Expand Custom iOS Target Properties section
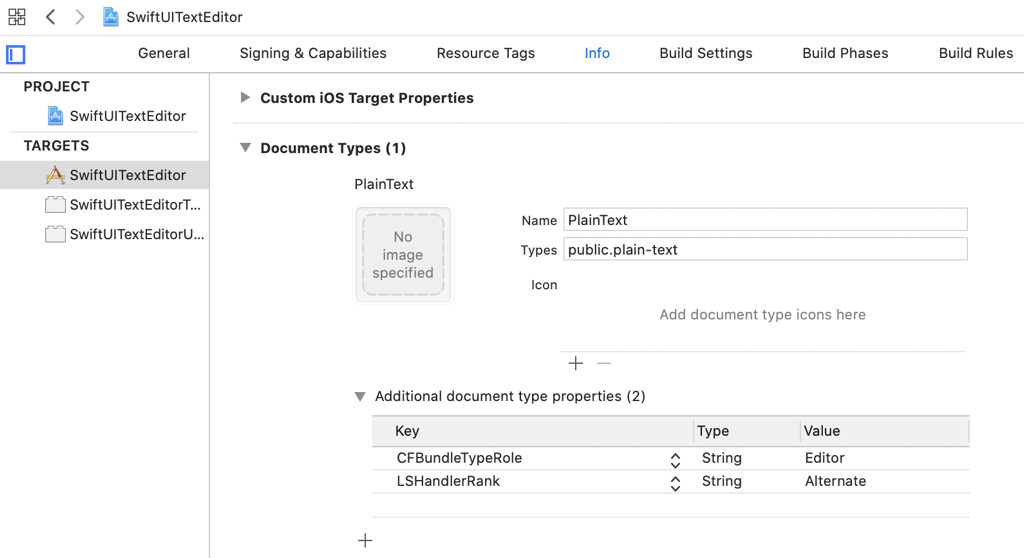The image size is (1024, 558). pos(245,98)
